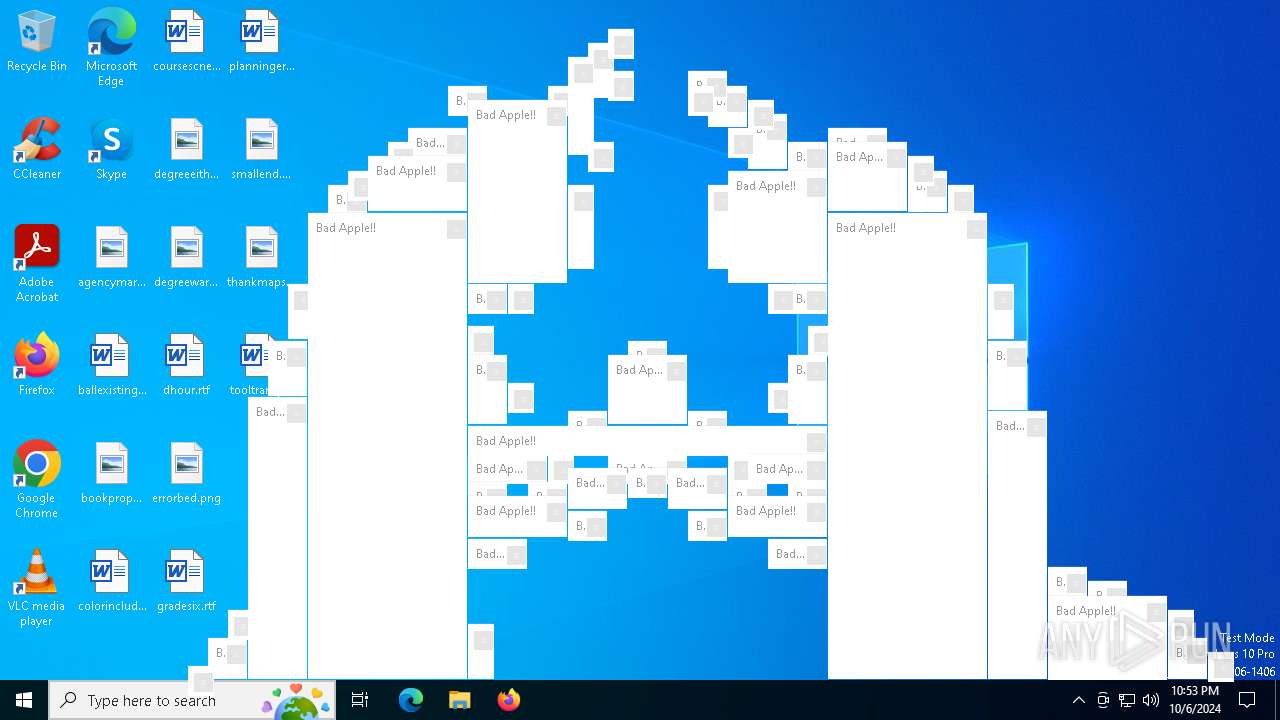Select the tooltran Word document icon
The image size is (1280, 720).
[248, 366]
